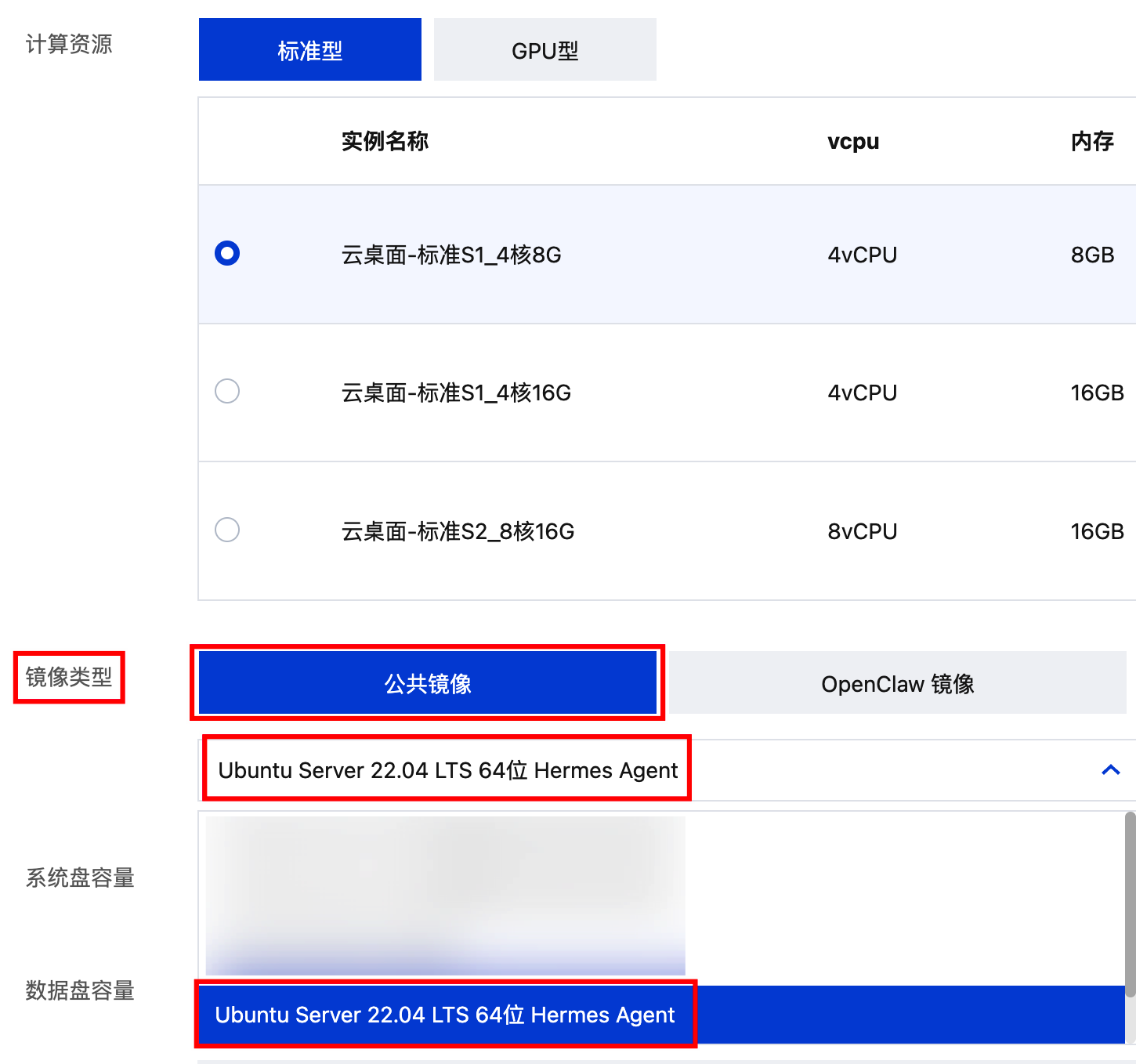Choose the 公共镜像 image type

pyautogui.click(x=428, y=683)
